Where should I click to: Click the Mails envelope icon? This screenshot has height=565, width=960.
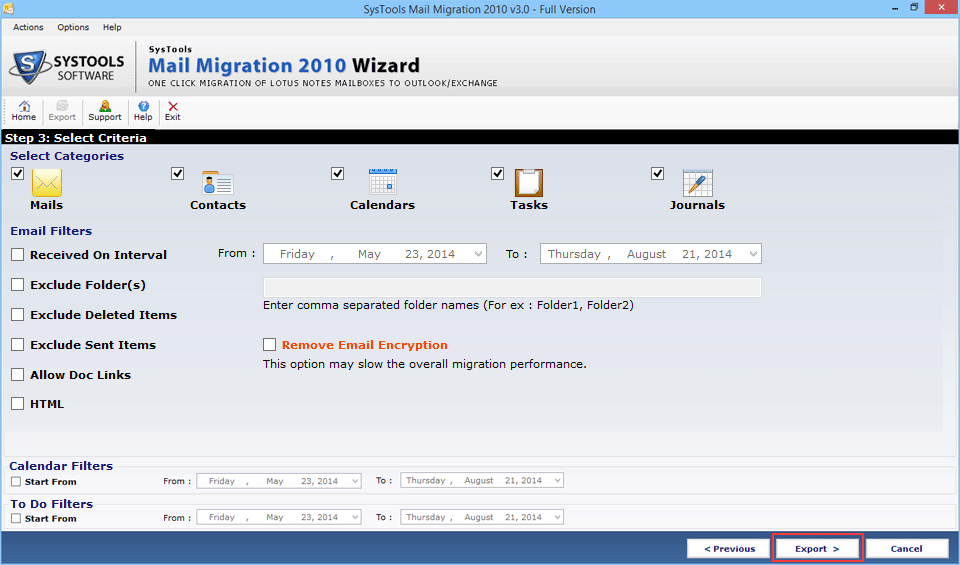[47, 182]
